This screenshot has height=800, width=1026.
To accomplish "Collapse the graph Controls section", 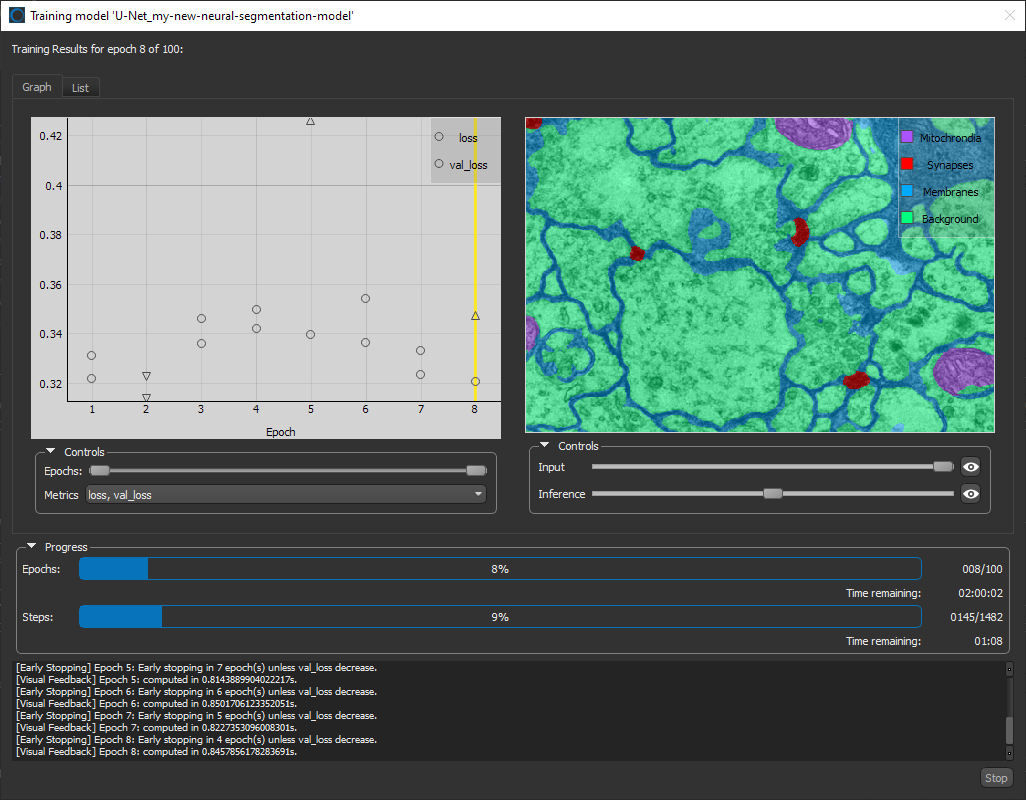I will (50, 452).
